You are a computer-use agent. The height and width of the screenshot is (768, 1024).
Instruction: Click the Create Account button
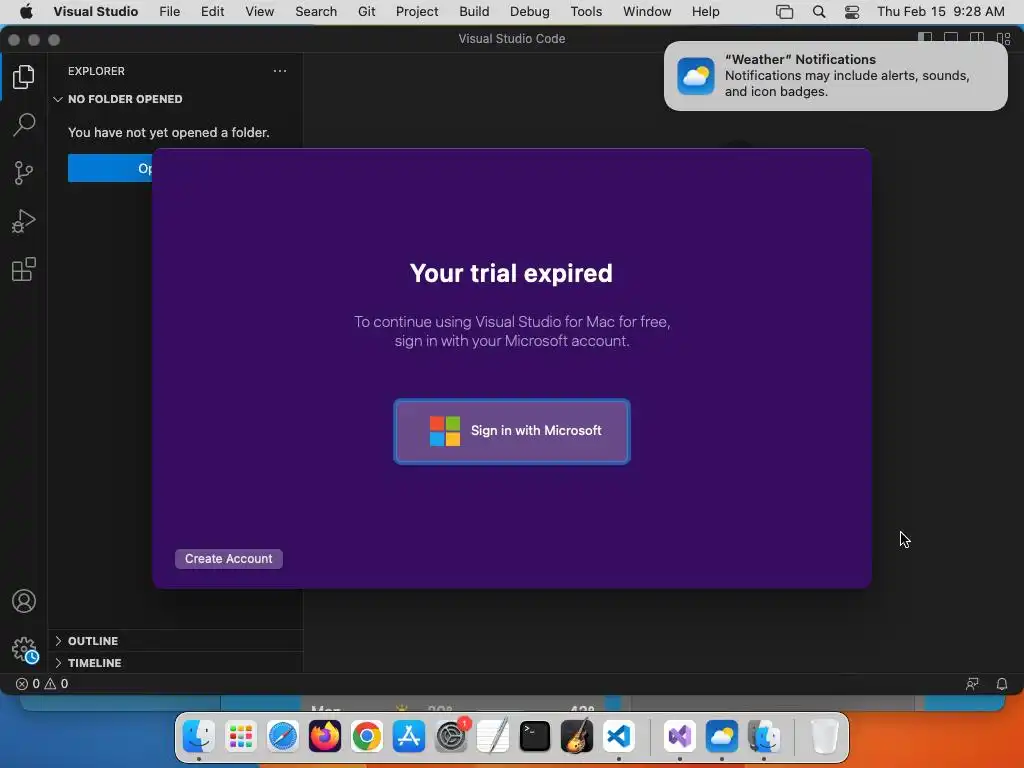click(x=229, y=559)
